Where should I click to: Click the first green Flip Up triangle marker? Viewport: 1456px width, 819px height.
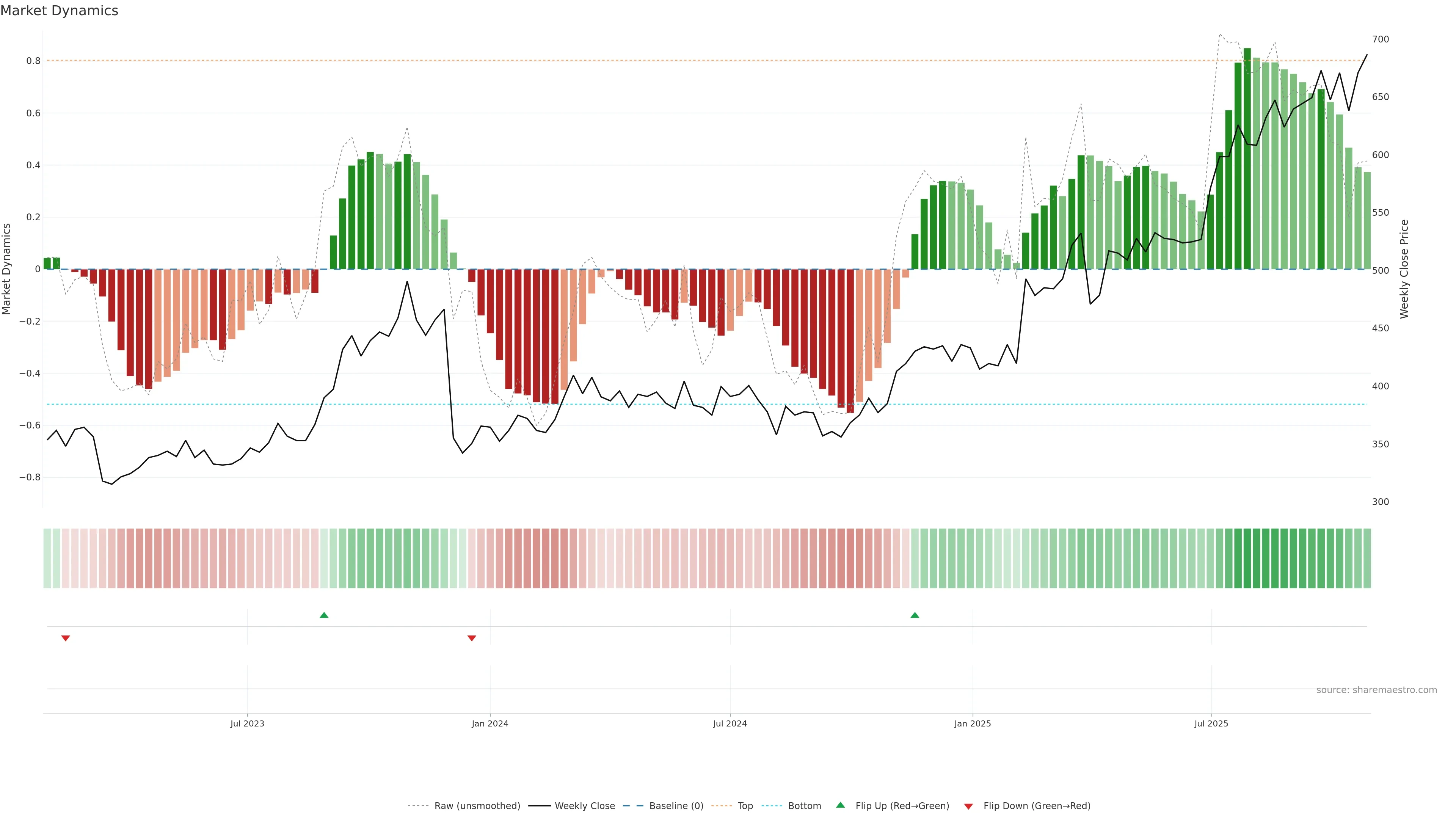tap(324, 615)
